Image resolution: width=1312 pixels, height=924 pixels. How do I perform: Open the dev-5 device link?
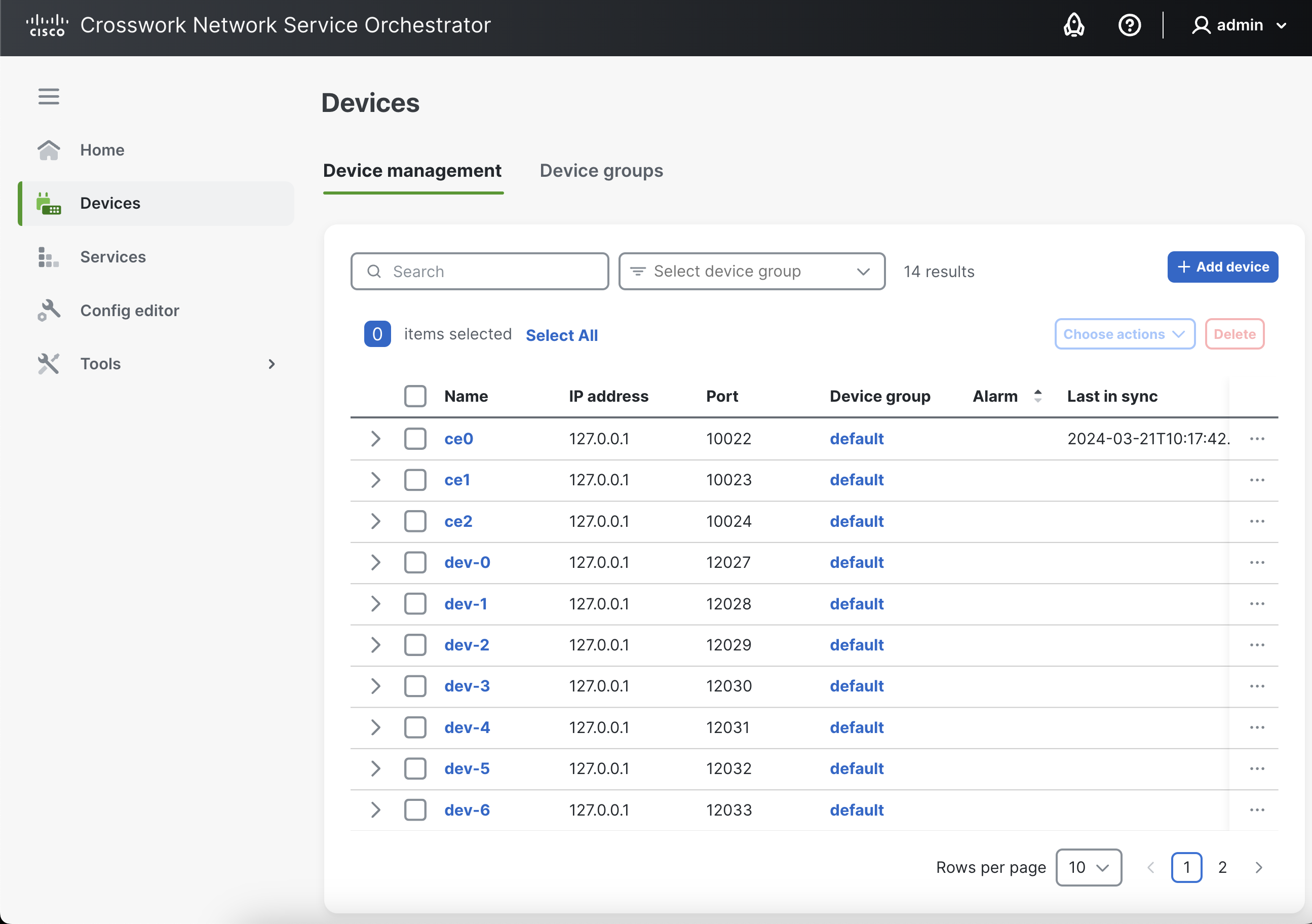point(466,768)
